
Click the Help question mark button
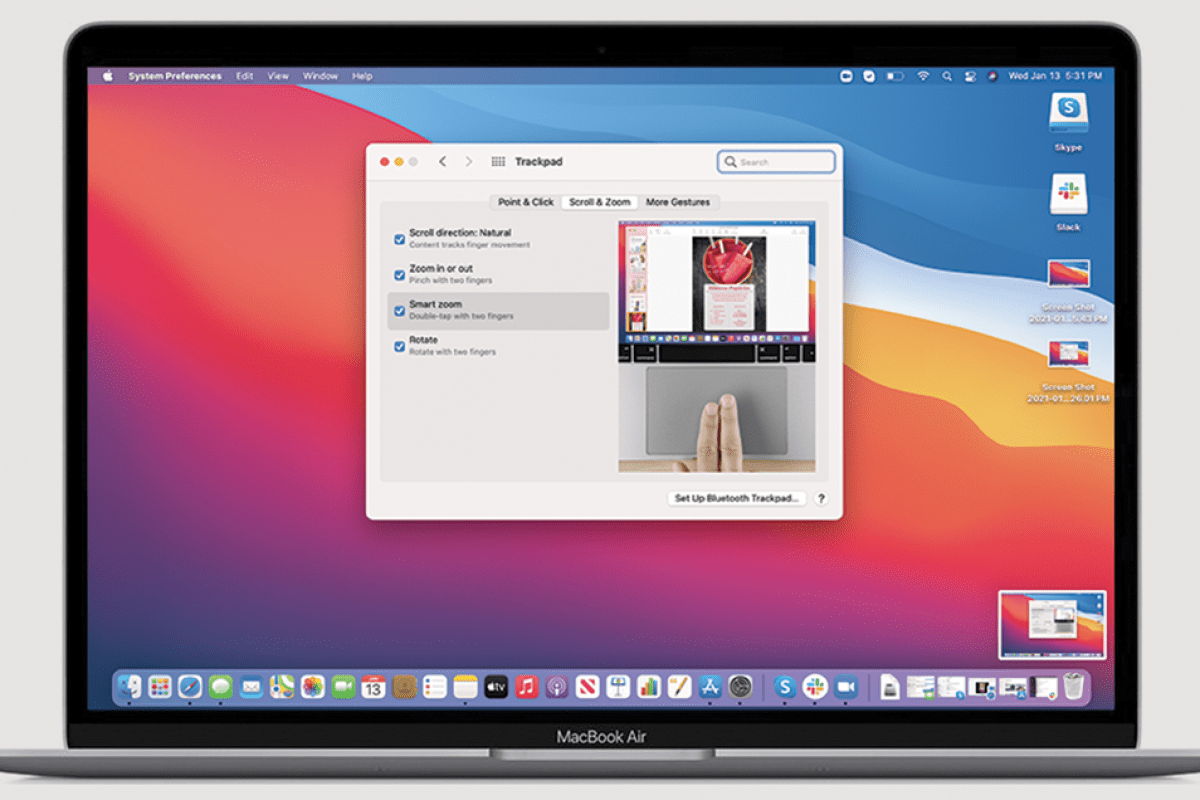pos(821,498)
